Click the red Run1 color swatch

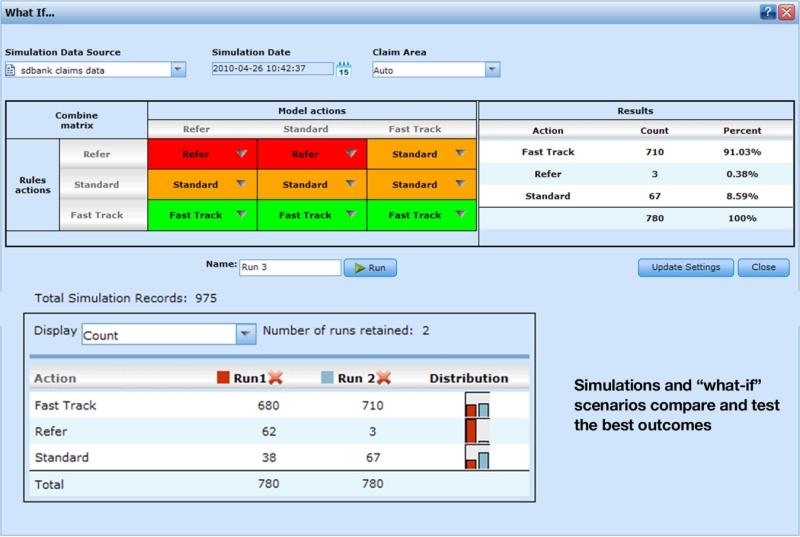[223, 377]
